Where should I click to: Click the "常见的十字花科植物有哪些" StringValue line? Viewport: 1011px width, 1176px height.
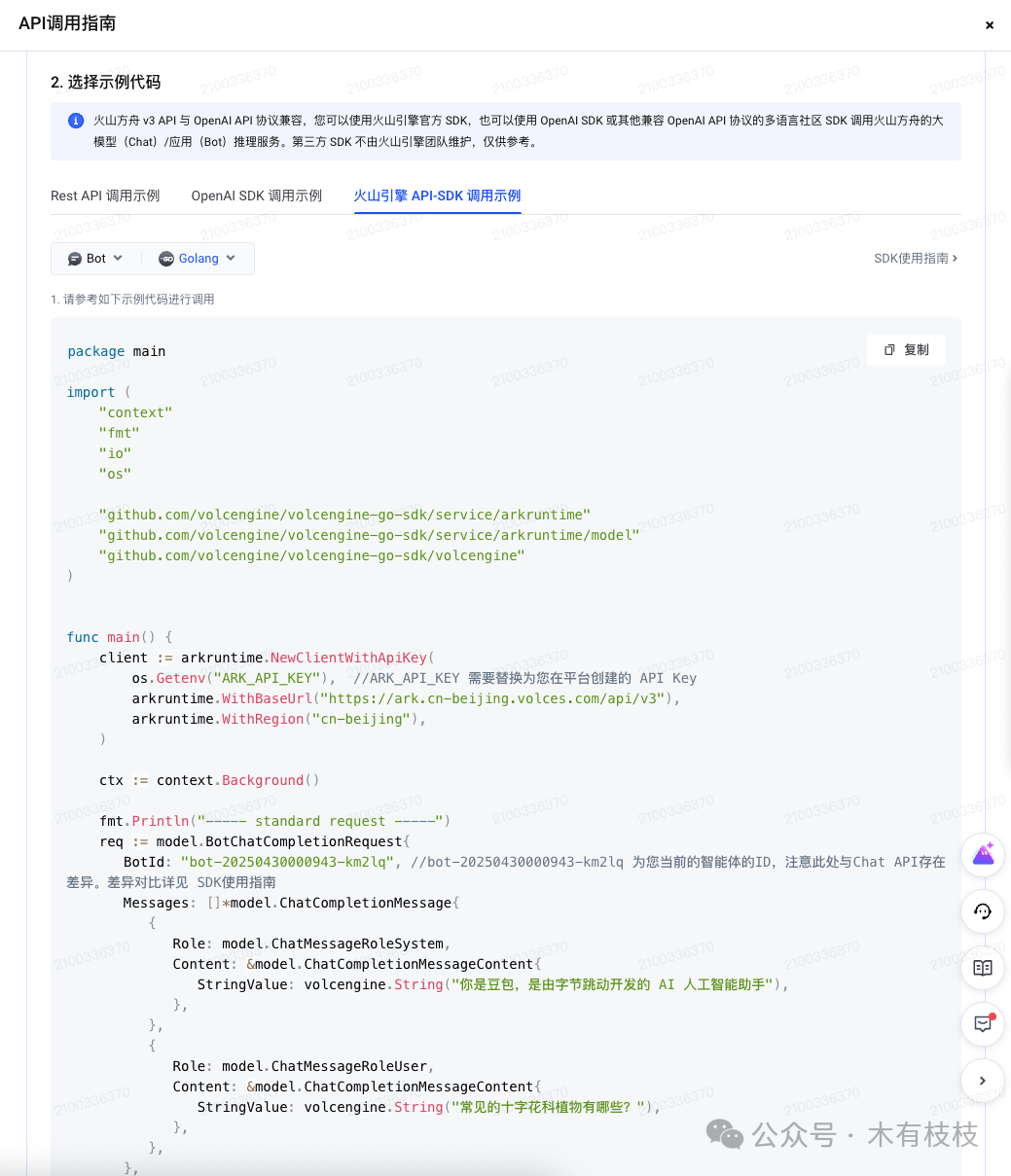(x=429, y=1107)
